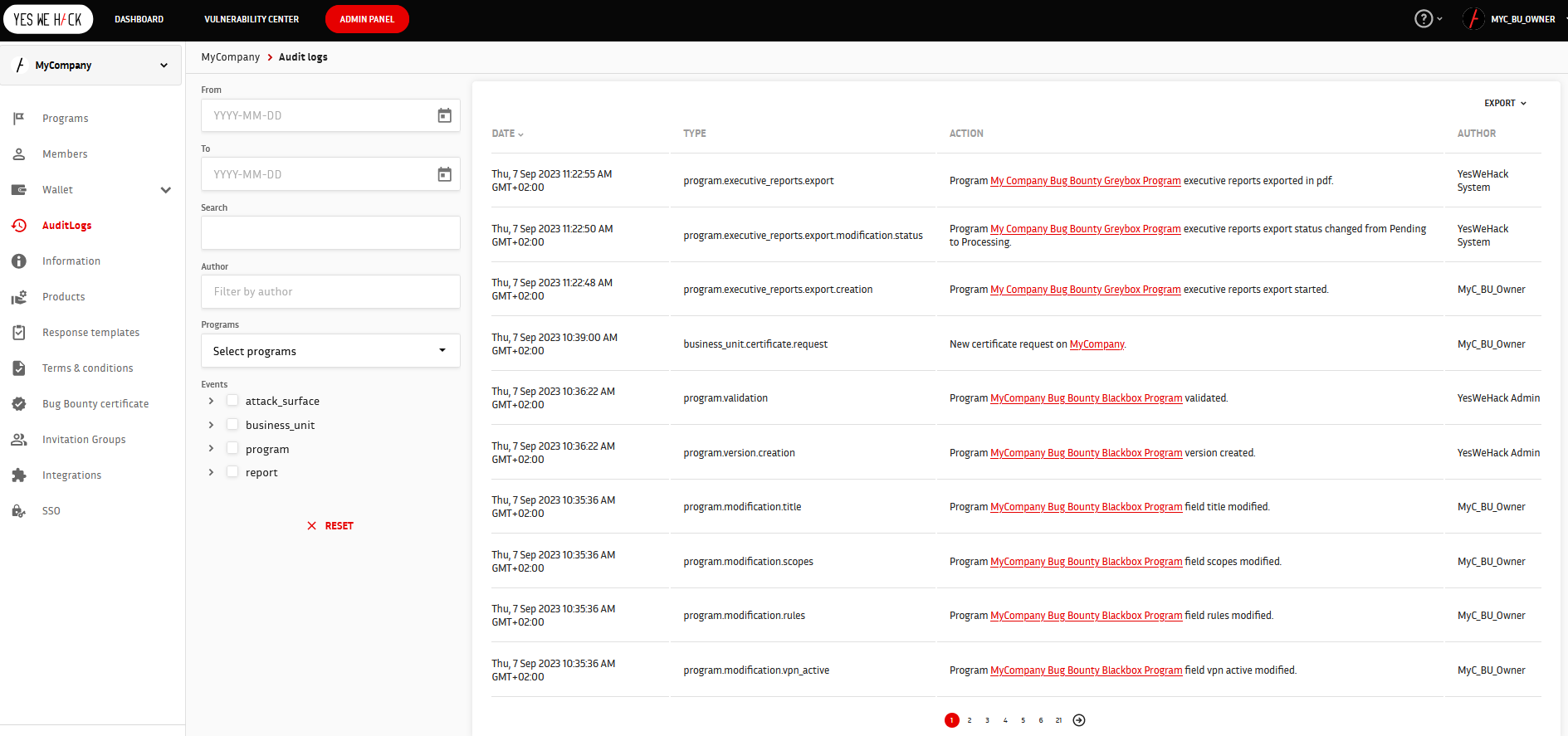Go to next page with arrow icon

(1079, 720)
